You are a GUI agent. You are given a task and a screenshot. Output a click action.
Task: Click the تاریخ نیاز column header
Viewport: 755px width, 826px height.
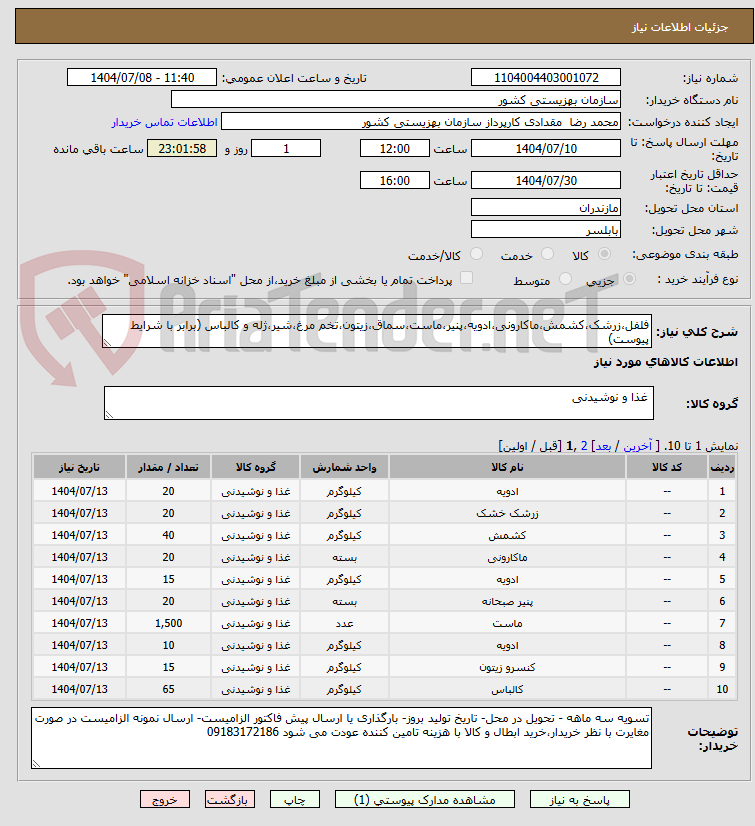click(79, 467)
